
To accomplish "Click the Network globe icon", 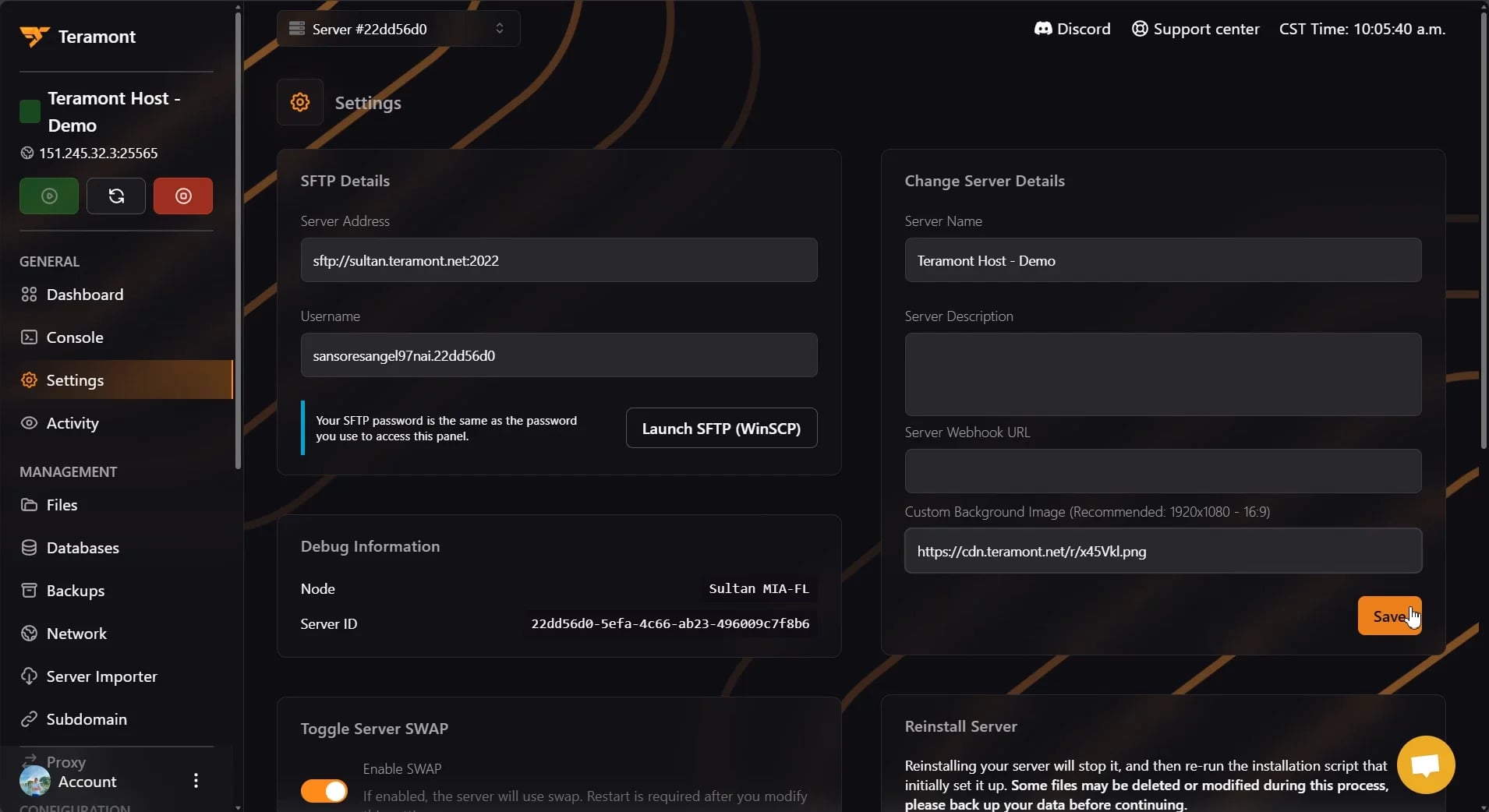I will (x=29, y=634).
